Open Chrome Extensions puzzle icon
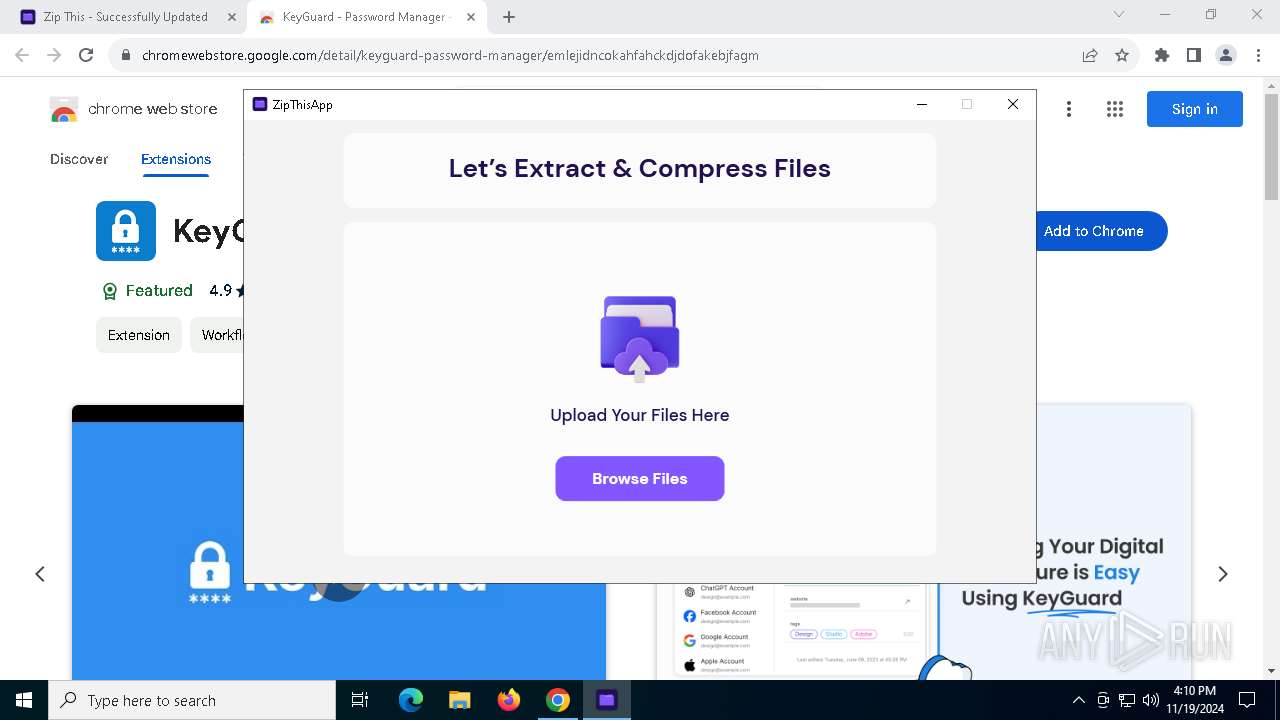Viewport: 1280px width, 720px height. click(x=1162, y=55)
